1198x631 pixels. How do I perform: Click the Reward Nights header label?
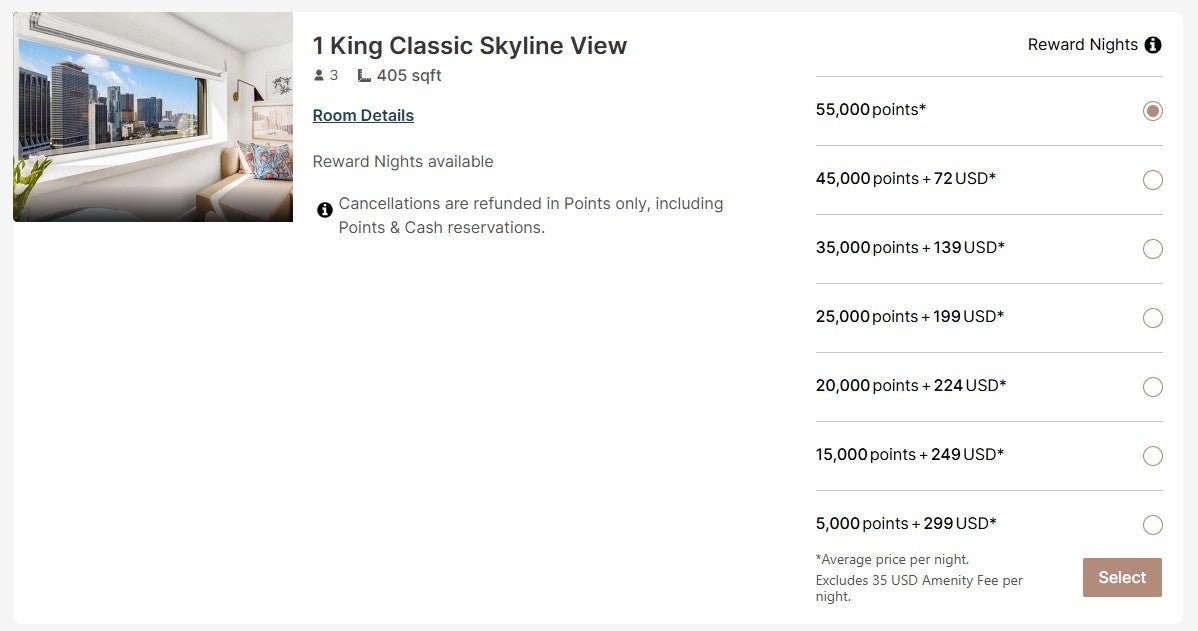1082,44
